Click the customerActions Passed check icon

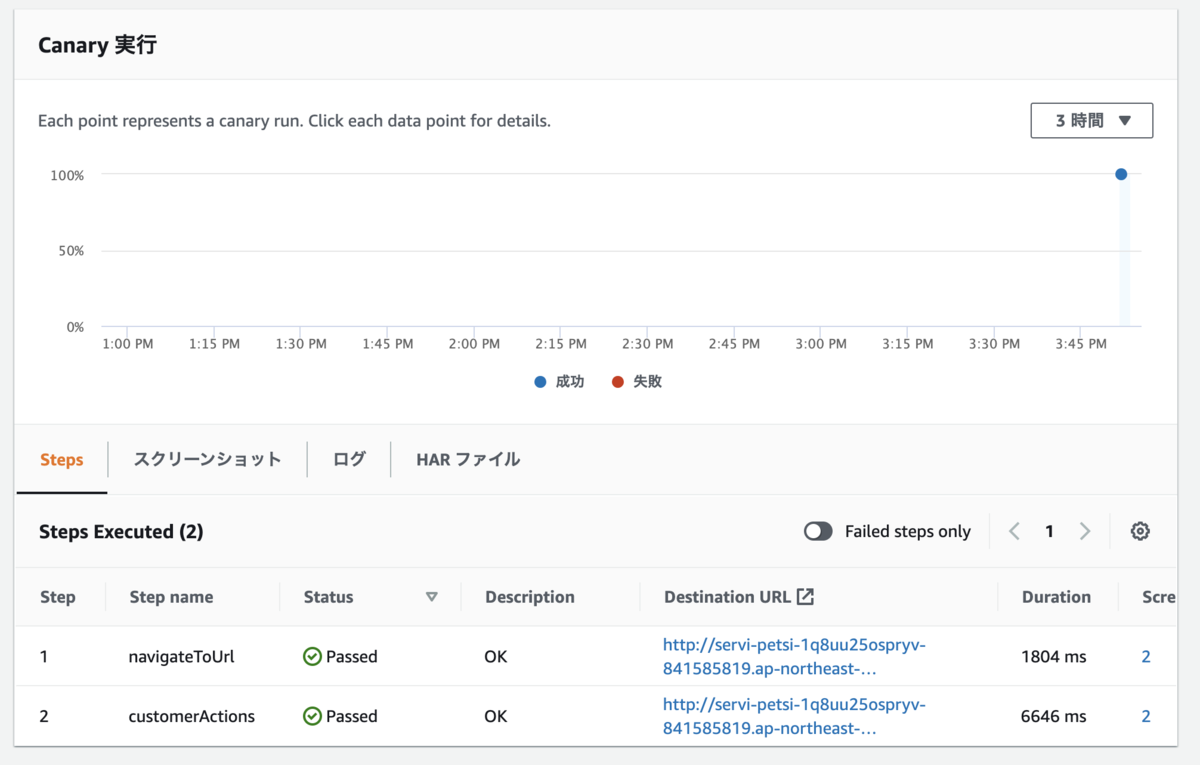(x=313, y=716)
